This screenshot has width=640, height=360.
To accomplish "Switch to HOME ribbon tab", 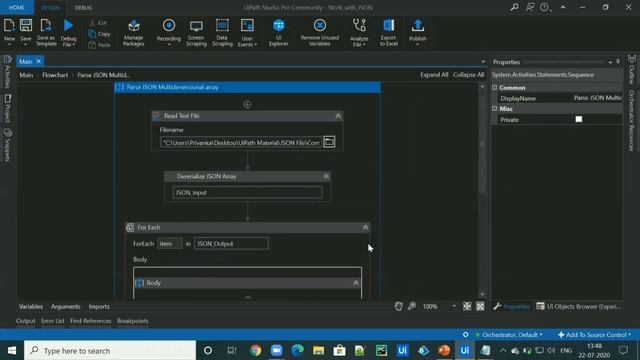I will coord(17,7).
